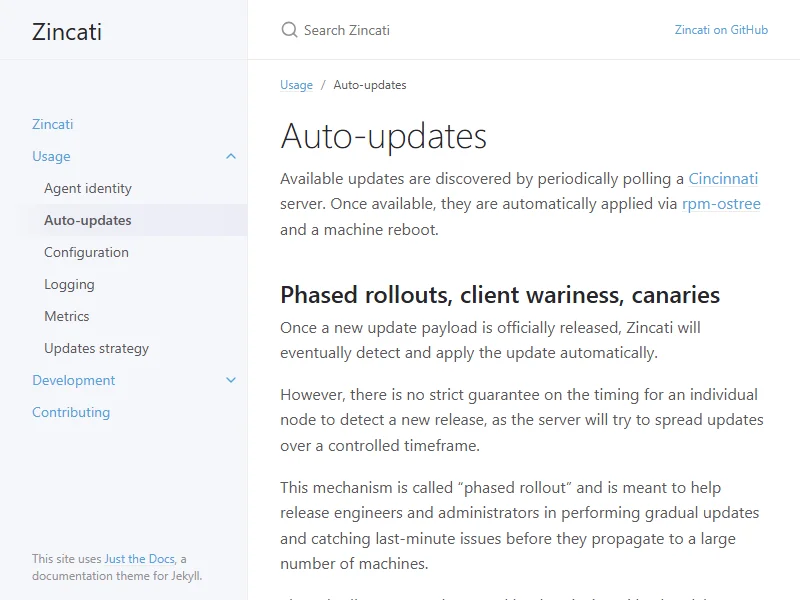The image size is (800, 600).
Task: Click the Zincati site title
Action: tap(67, 31)
